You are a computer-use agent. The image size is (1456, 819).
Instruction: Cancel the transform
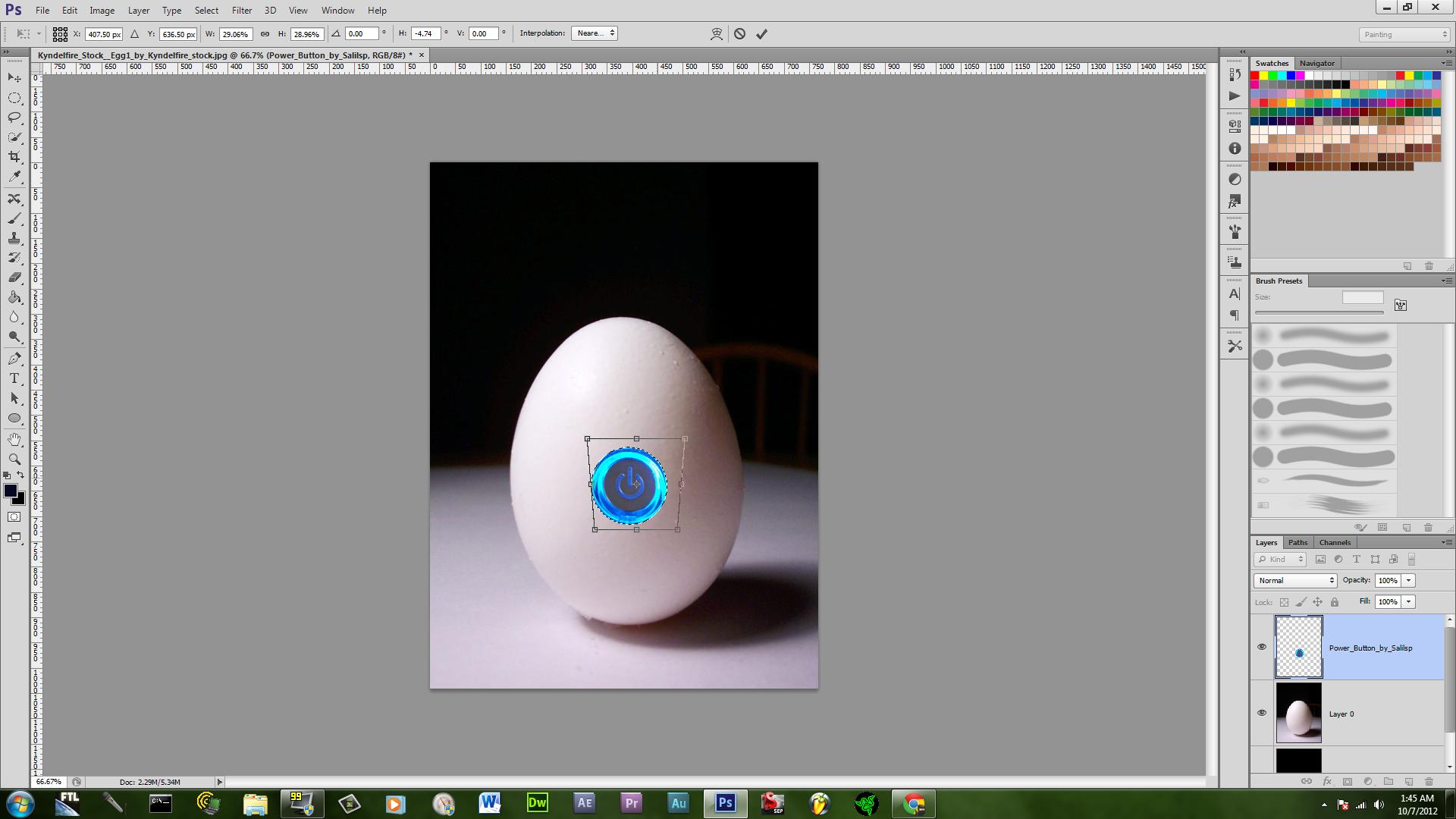pyautogui.click(x=739, y=34)
